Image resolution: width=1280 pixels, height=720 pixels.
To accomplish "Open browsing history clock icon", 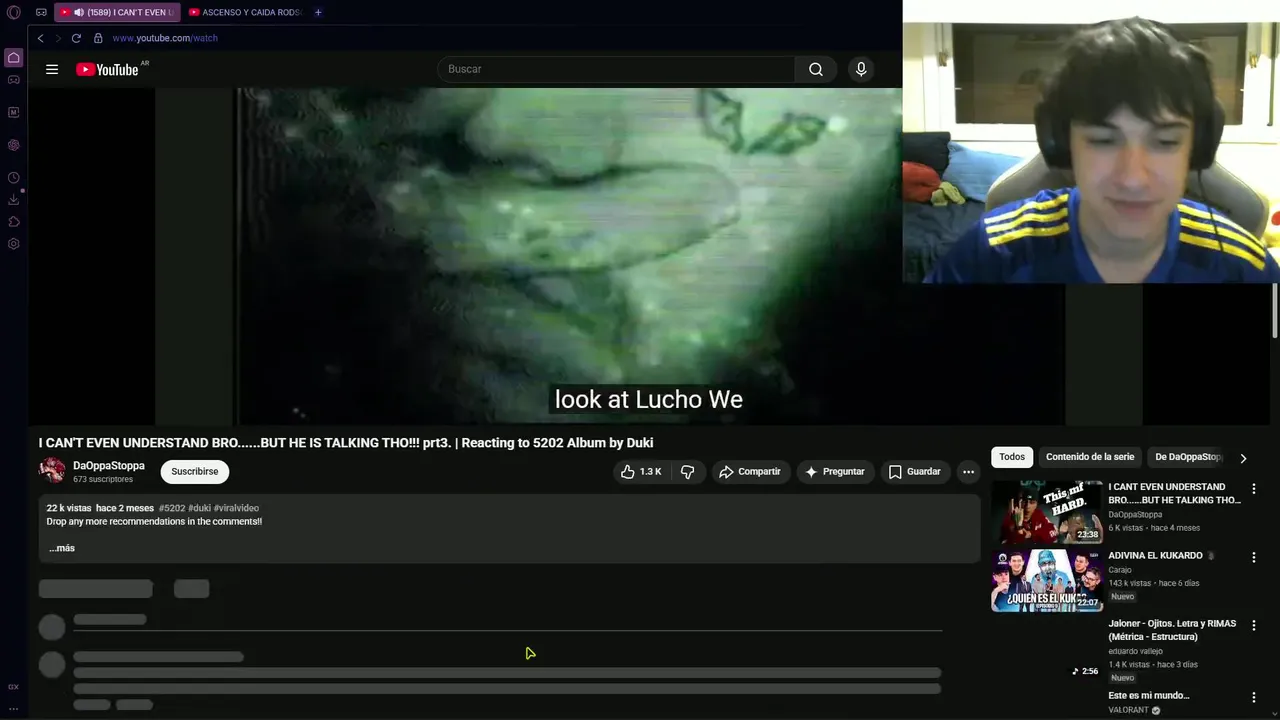I will pos(13,178).
